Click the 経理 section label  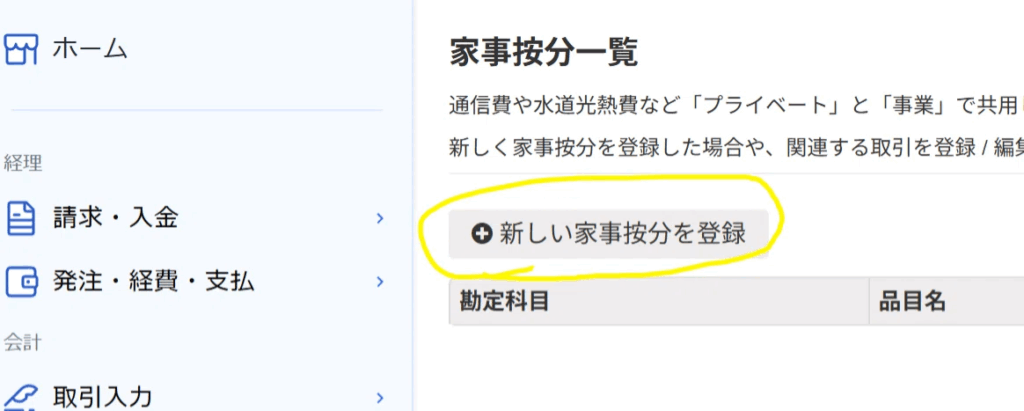23,163
